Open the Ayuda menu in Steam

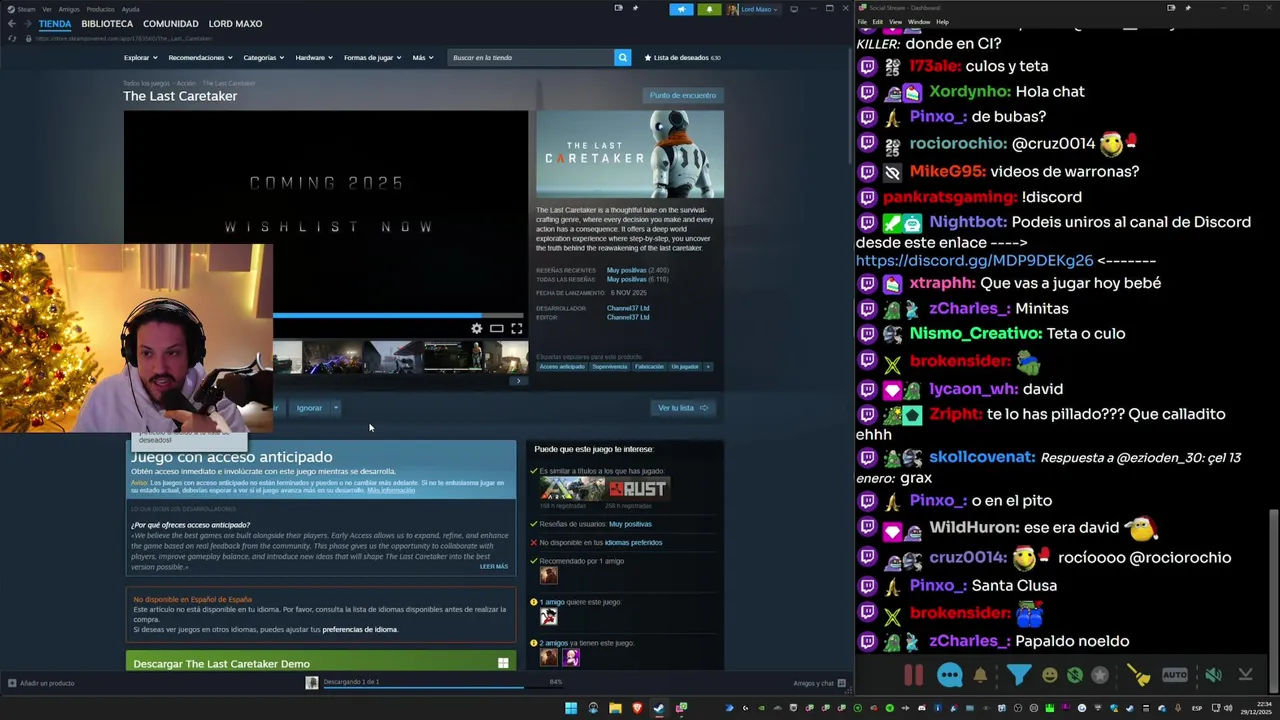coord(130,9)
